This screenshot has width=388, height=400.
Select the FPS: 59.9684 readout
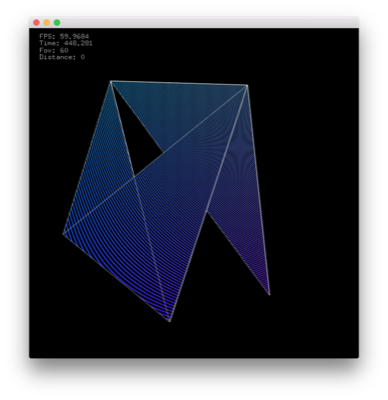(x=64, y=36)
